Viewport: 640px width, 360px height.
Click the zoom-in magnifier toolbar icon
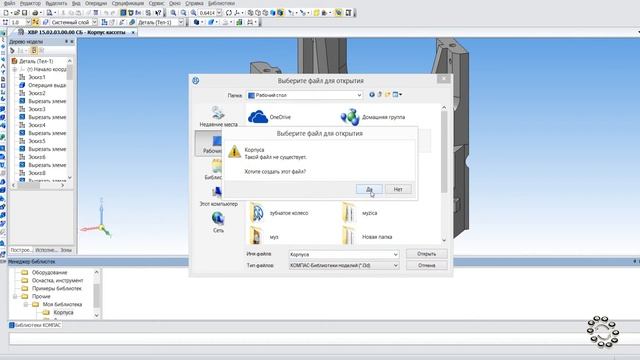coord(173,13)
